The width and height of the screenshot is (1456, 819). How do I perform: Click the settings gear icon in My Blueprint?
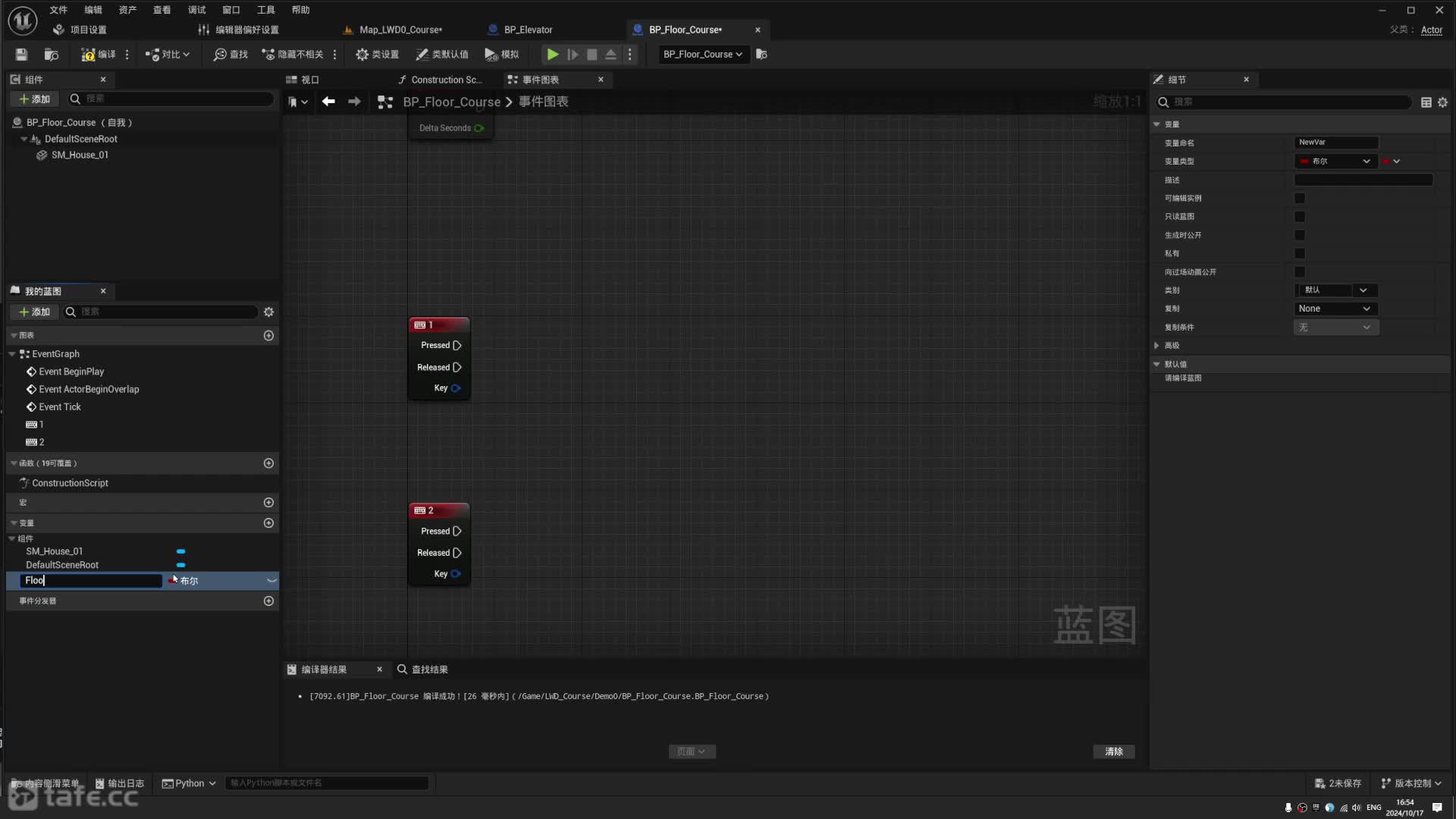click(268, 311)
